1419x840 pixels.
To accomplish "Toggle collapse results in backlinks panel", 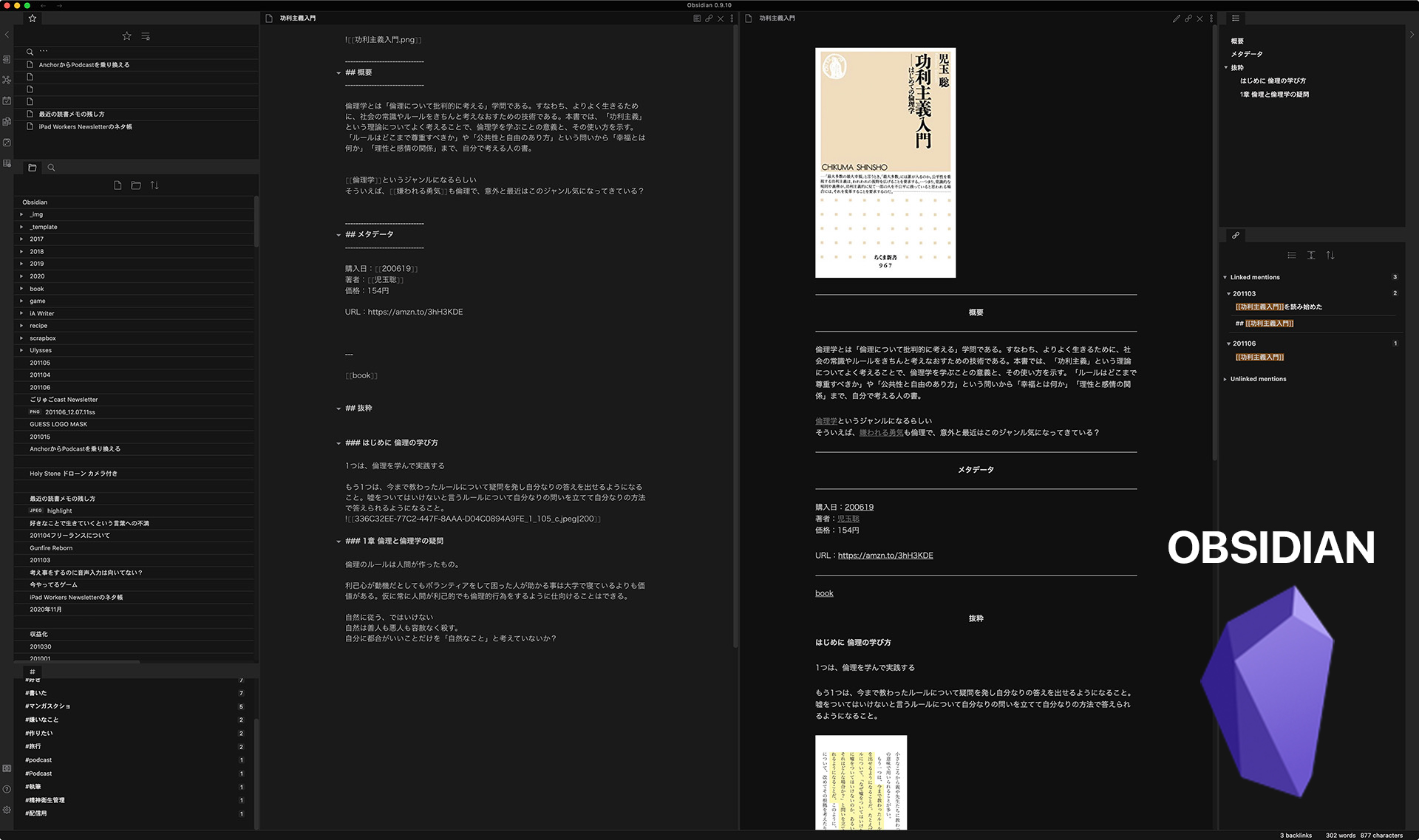I will tap(1292, 255).
